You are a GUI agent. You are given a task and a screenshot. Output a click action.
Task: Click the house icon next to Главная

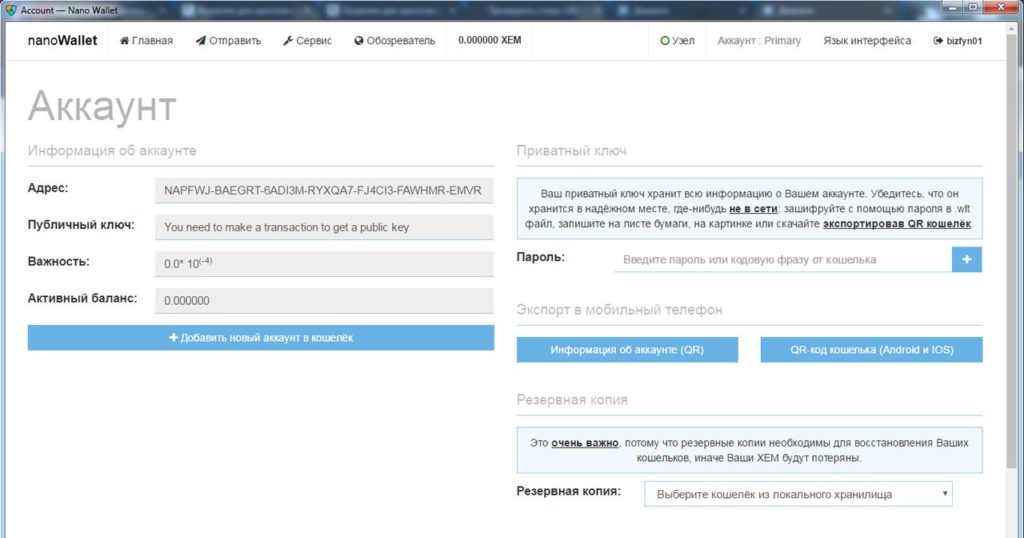pyautogui.click(x=124, y=40)
